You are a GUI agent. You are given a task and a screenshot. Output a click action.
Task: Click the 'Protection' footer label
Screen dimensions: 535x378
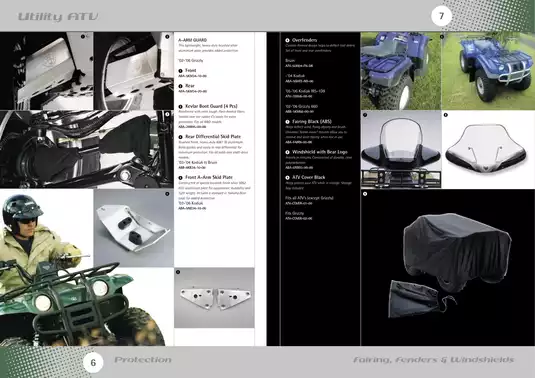coord(143,360)
